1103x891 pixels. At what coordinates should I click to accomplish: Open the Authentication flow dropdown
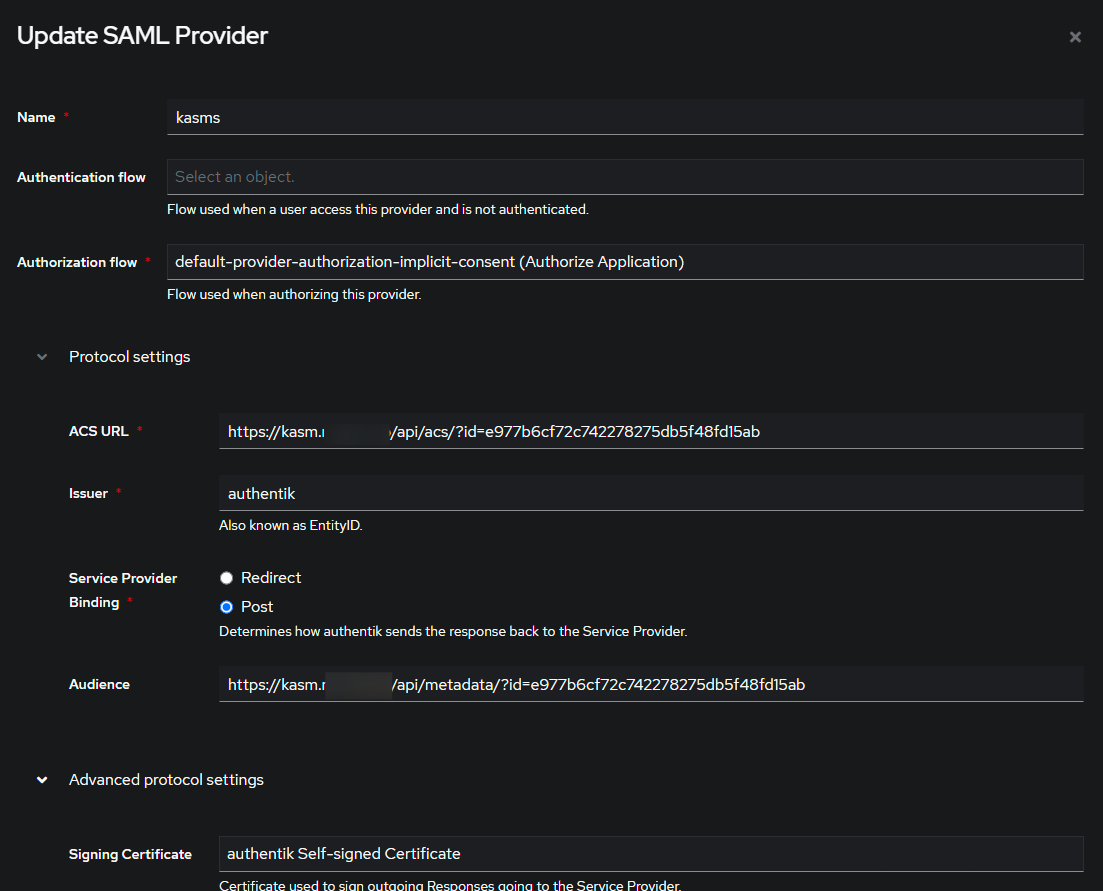625,177
